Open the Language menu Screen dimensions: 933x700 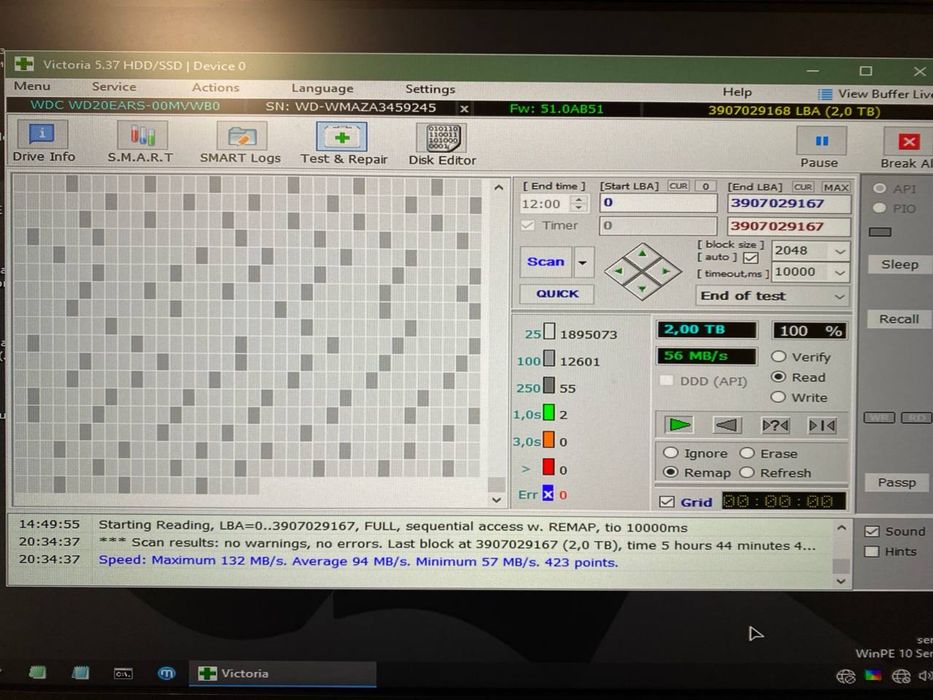pyautogui.click(x=322, y=88)
